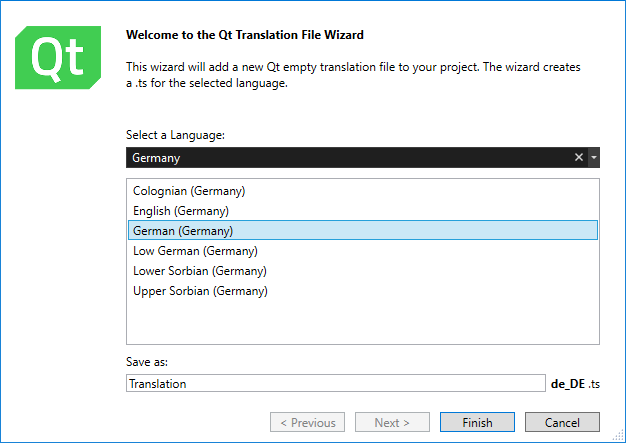Viewport: 626px width, 443px height.
Task: Click the Next button
Action: click(x=392, y=422)
